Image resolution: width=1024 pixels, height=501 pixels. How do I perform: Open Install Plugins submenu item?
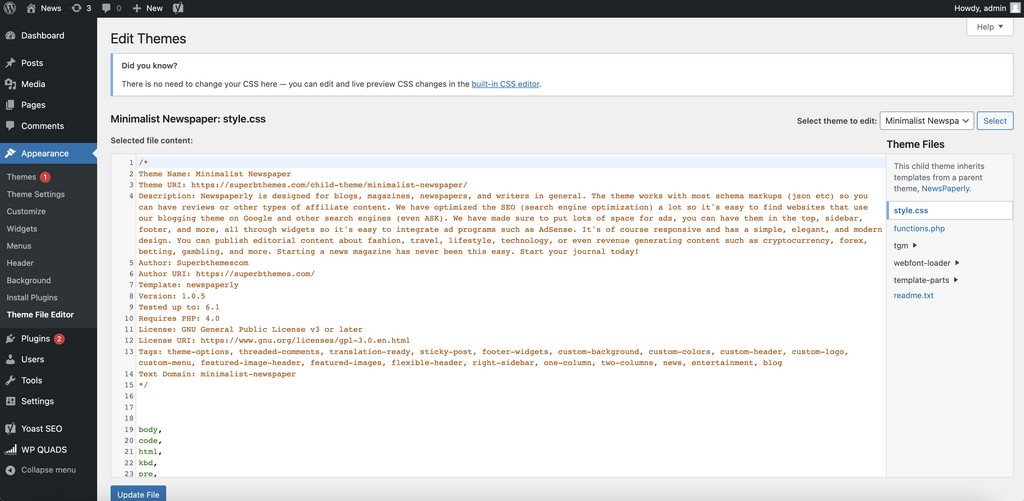[32, 297]
